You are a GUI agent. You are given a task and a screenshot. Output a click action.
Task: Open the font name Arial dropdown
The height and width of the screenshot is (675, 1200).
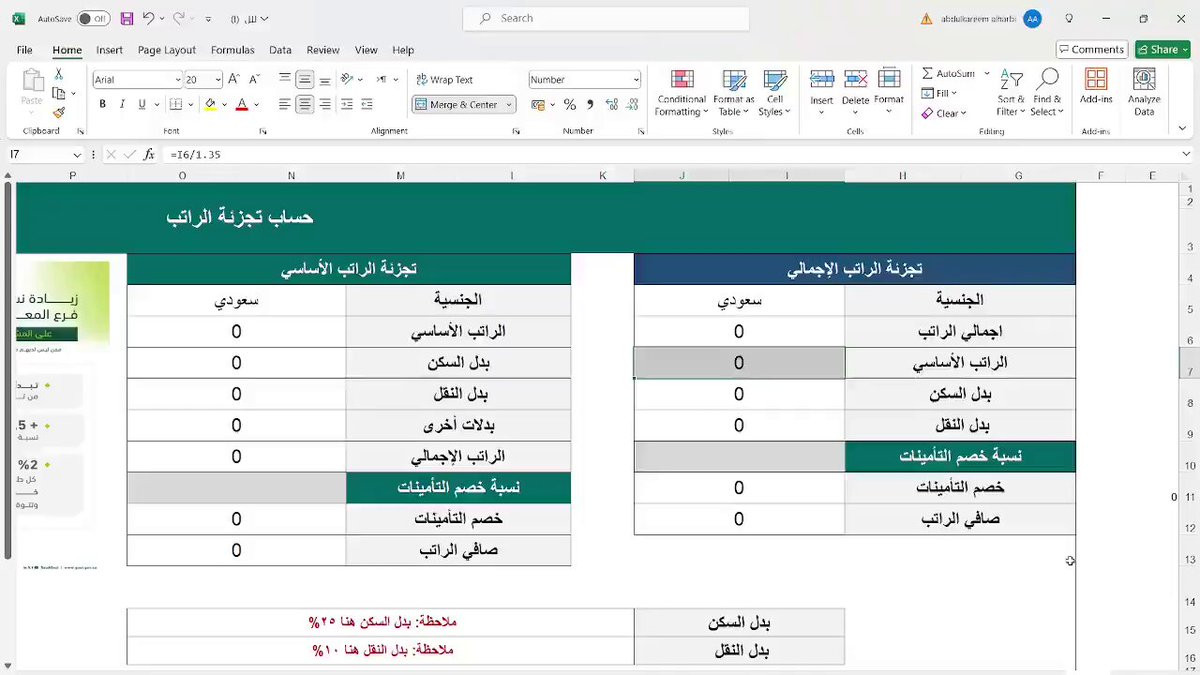[178, 79]
